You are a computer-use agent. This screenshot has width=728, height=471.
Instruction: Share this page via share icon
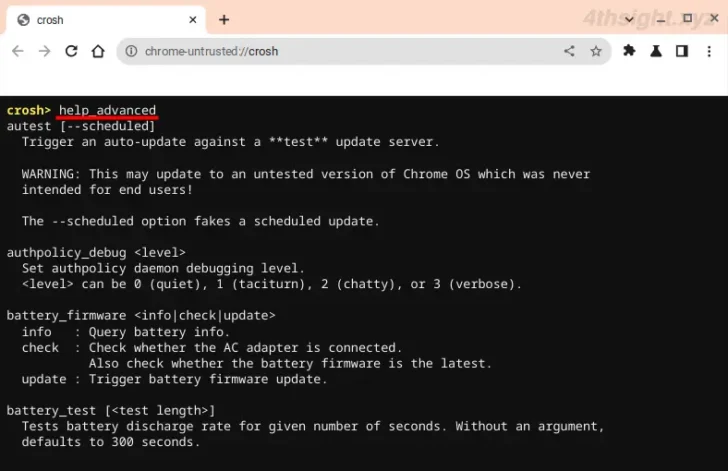(x=569, y=51)
